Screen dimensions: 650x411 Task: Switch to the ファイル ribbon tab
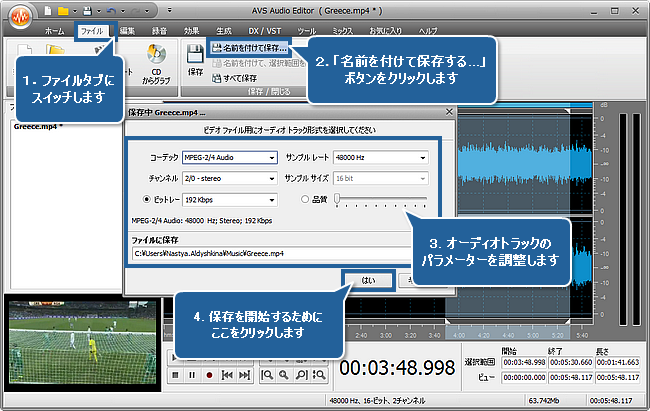[x=92, y=31]
